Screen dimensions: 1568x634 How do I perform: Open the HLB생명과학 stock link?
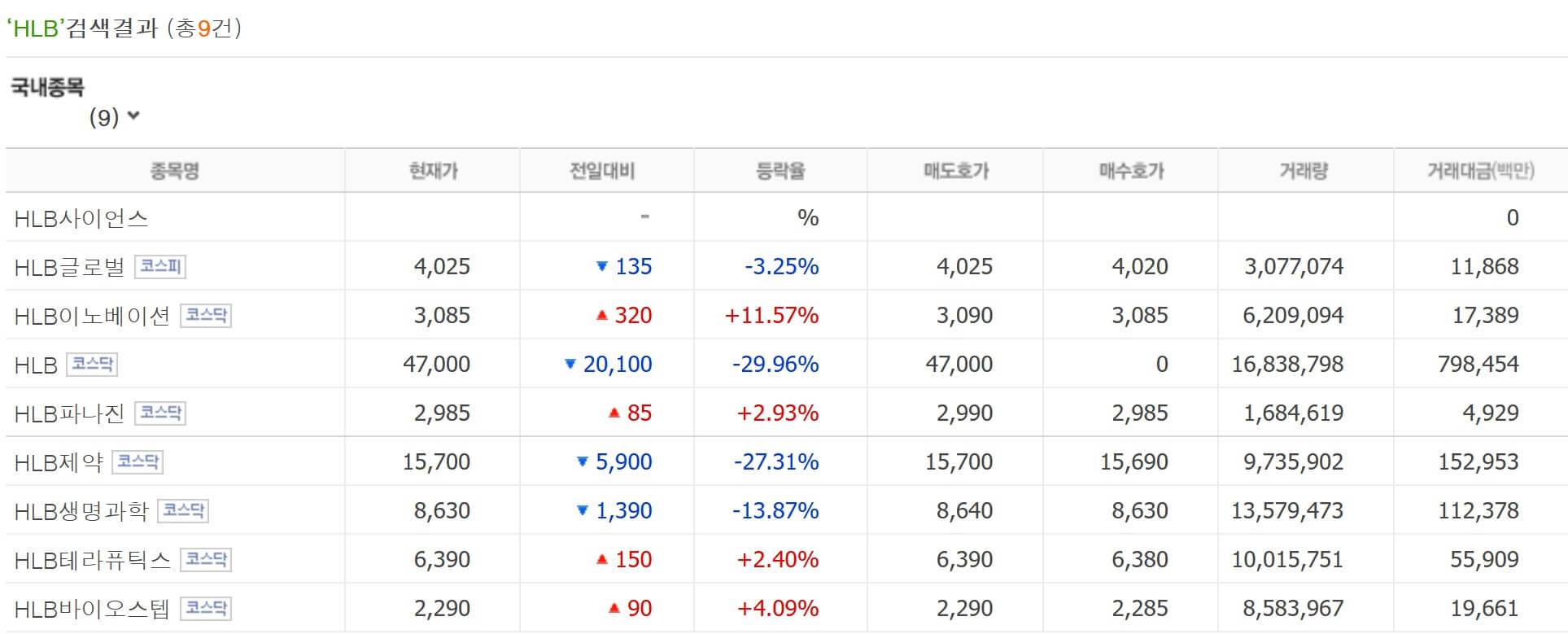81,511
